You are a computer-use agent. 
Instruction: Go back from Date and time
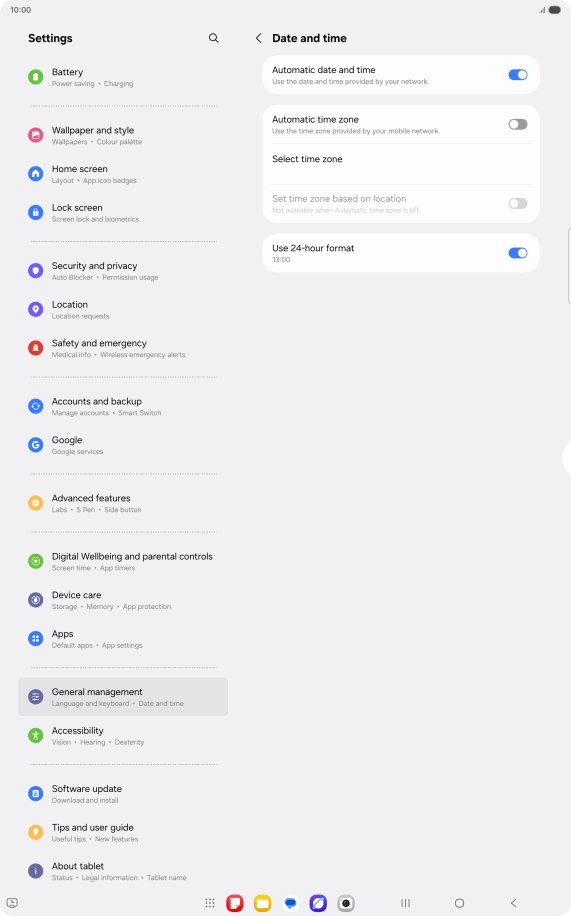(258, 38)
